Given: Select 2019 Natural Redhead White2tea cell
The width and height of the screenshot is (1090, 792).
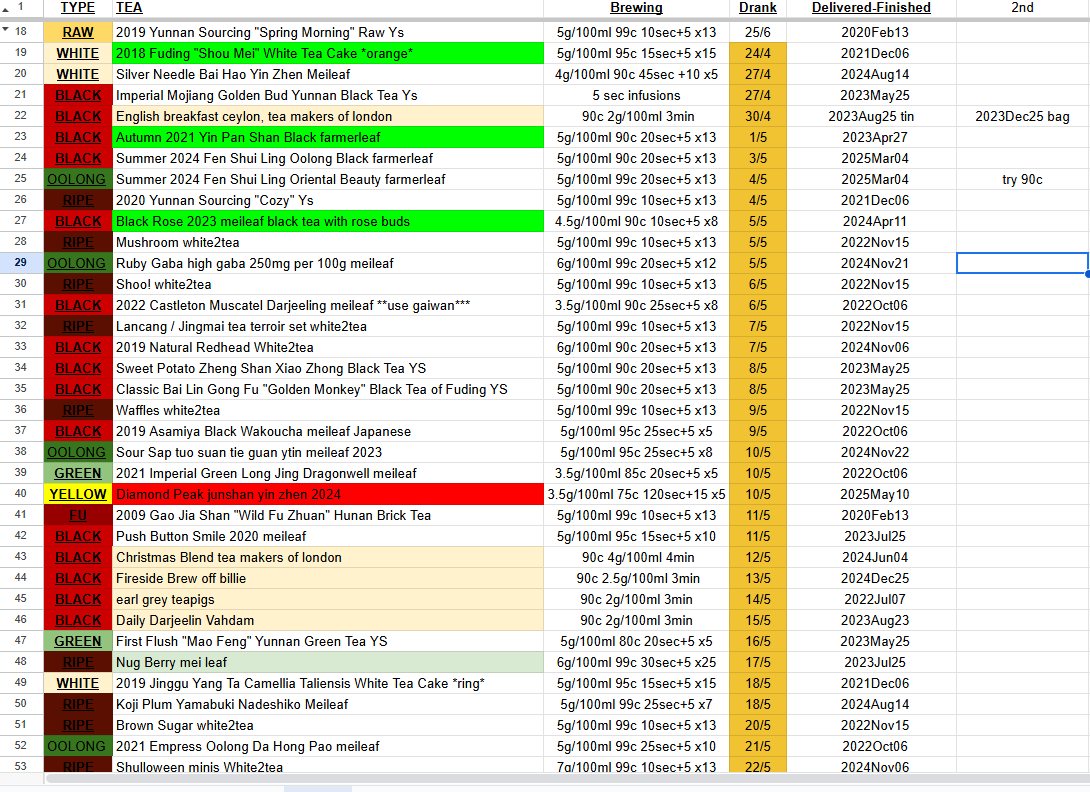Looking at the screenshot, I should coord(328,347).
